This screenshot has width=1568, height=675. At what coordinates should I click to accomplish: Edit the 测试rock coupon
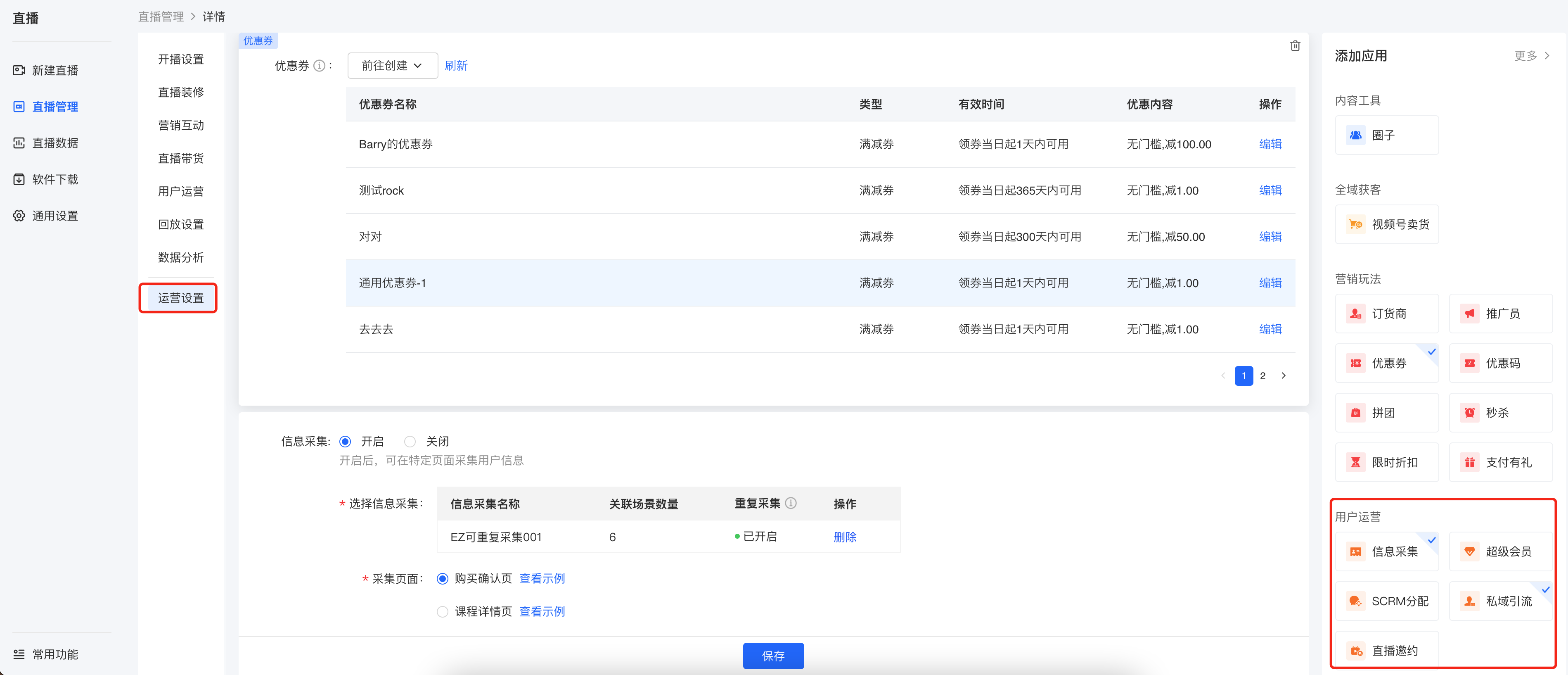click(1270, 191)
